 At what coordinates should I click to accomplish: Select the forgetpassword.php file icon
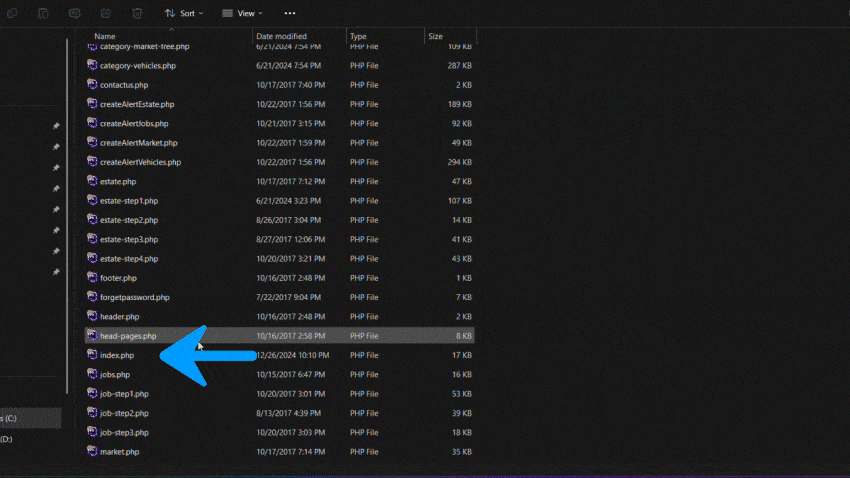tap(92, 297)
